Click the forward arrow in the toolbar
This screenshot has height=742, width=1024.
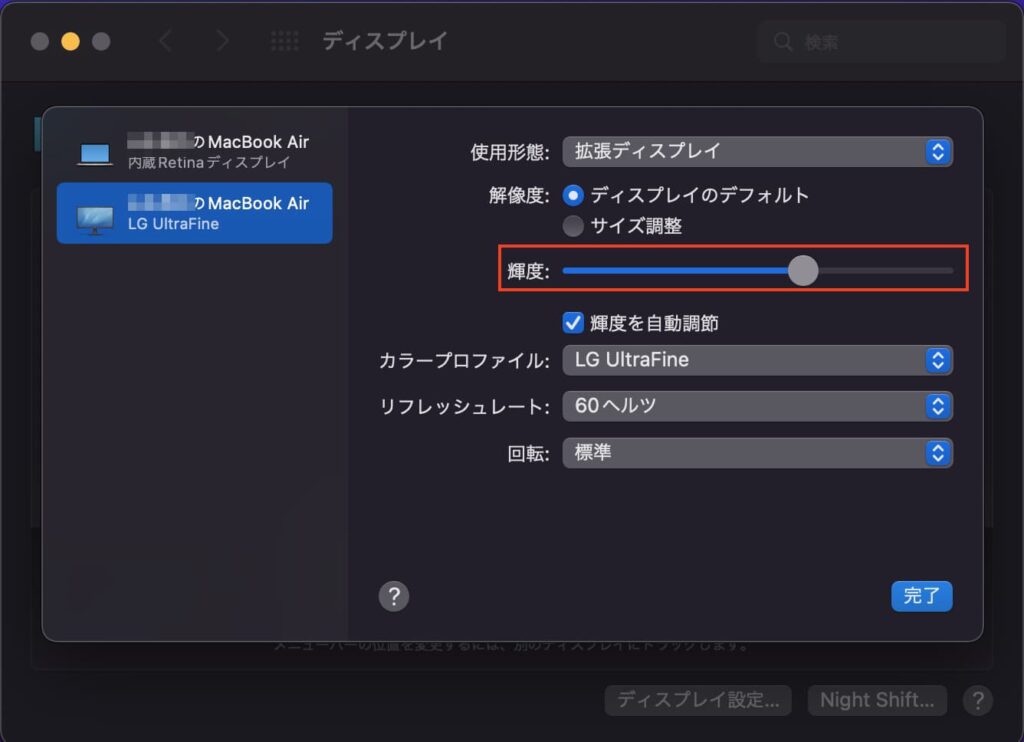coord(222,41)
